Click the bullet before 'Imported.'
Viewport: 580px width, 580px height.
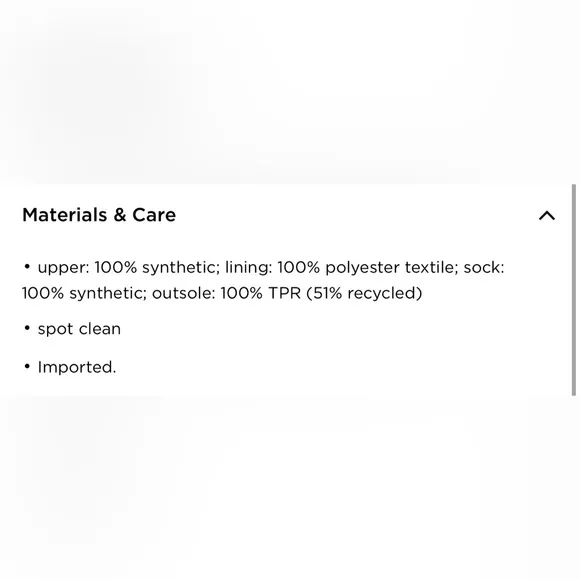click(x=27, y=367)
